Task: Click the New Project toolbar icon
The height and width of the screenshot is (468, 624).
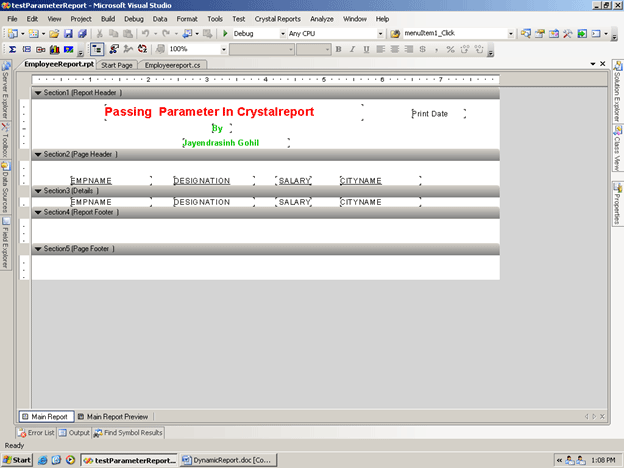Action: coord(13,34)
